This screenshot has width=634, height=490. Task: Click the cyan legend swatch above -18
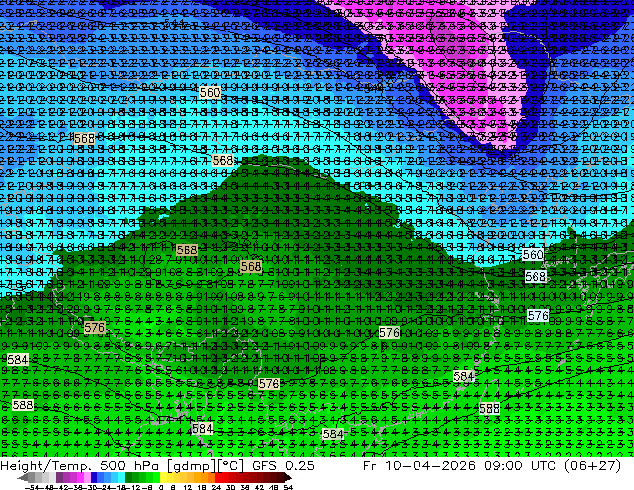[x=121, y=478]
